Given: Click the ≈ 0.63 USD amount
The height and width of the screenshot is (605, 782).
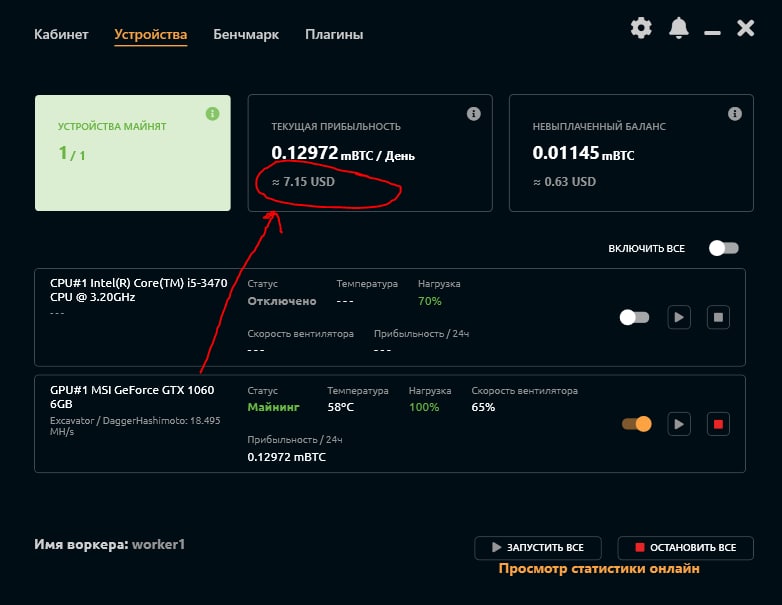Looking at the screenshot, I should 564,182.
